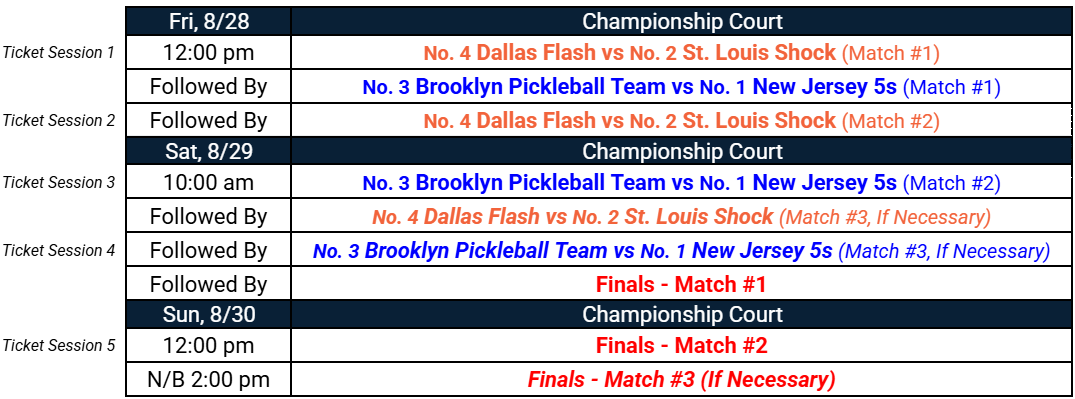The image size is (1075, 399).
Task: Click Dallas Flash Match #3, If Necessary
Action: (681, 217)
